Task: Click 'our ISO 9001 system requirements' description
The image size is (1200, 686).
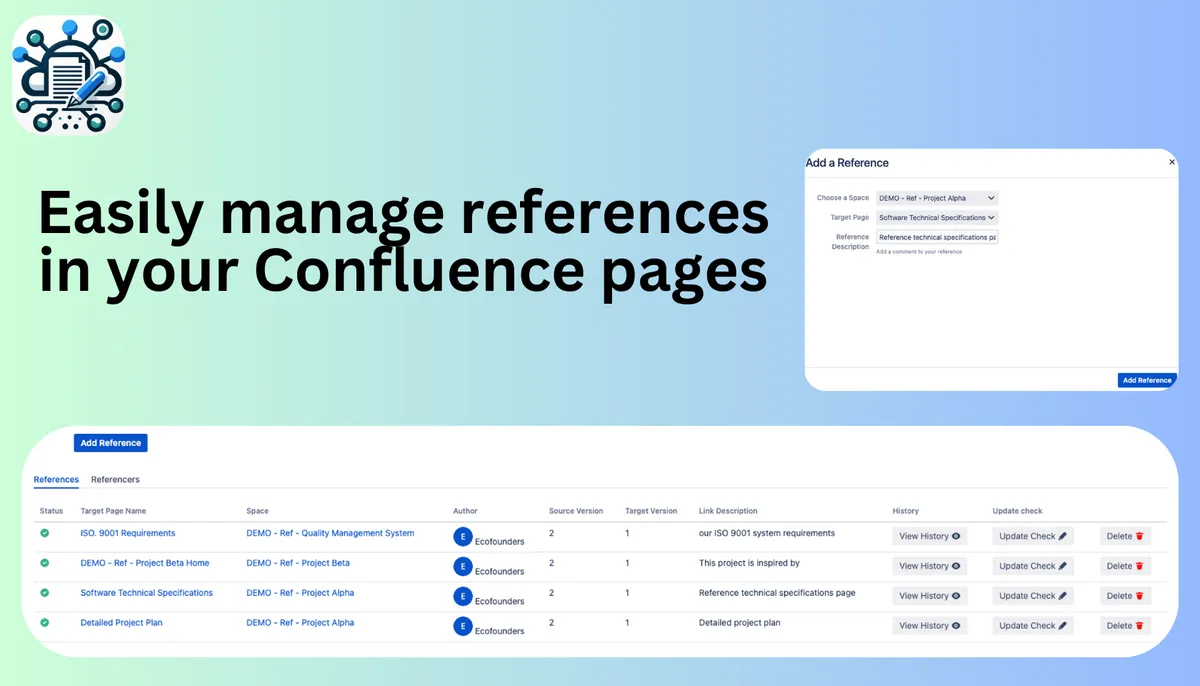Action: (x=767, y=533)
